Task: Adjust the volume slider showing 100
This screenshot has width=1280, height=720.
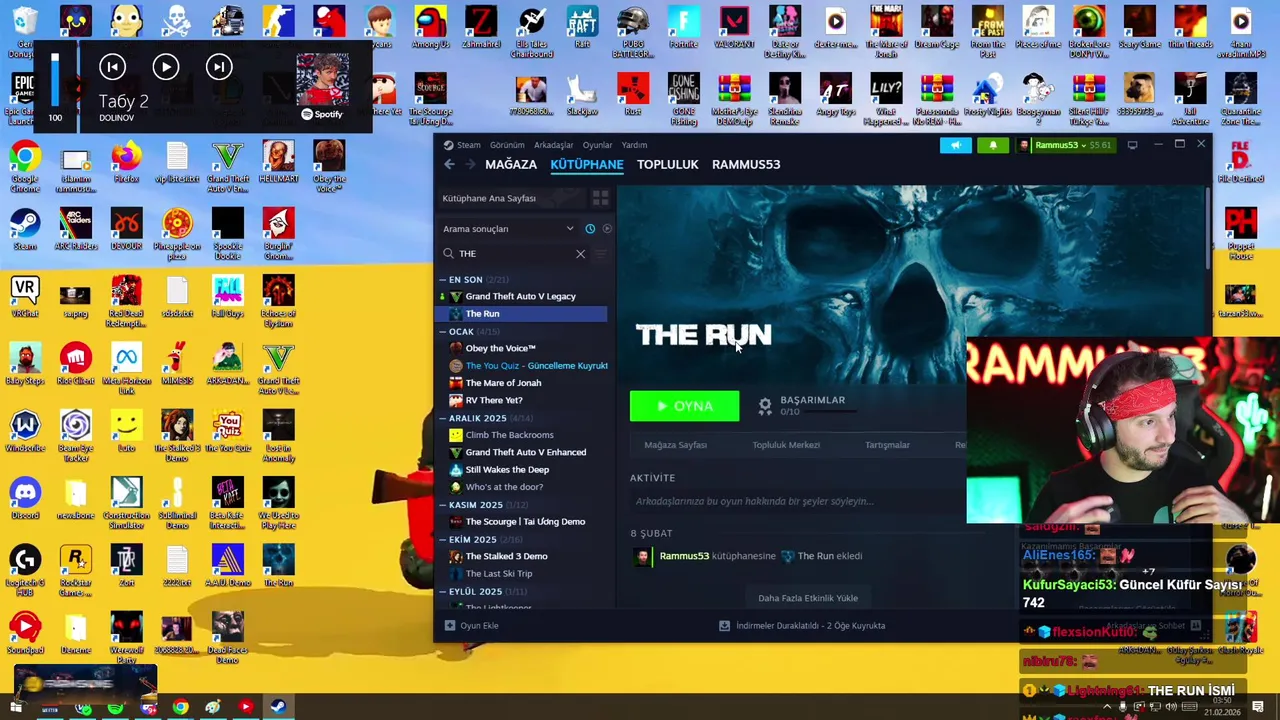Action: pos(55,78)
